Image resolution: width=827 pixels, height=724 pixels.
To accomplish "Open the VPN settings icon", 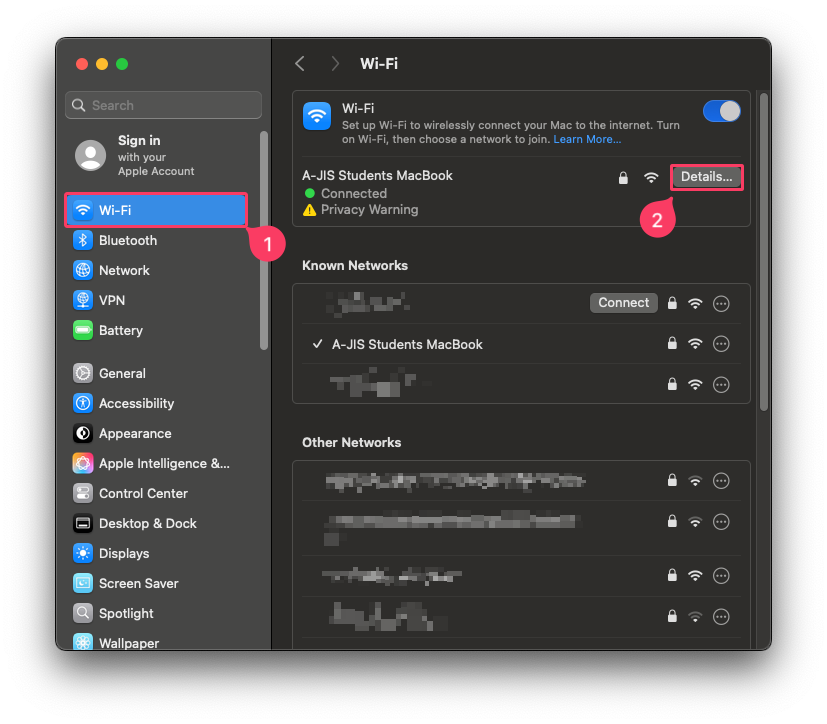I will [x=83, y=300].
